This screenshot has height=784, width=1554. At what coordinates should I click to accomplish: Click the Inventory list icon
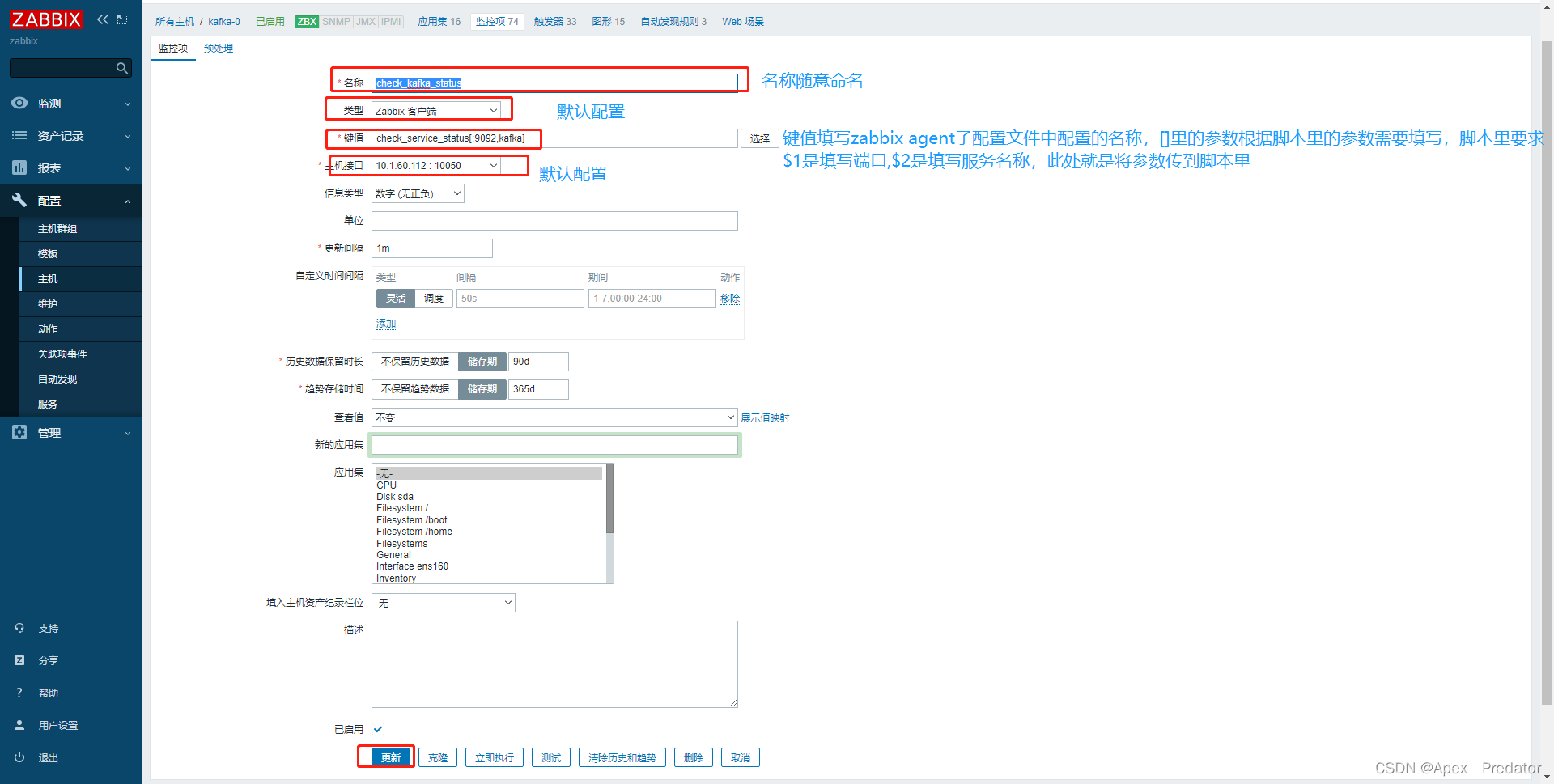click(x=19, y=135)
